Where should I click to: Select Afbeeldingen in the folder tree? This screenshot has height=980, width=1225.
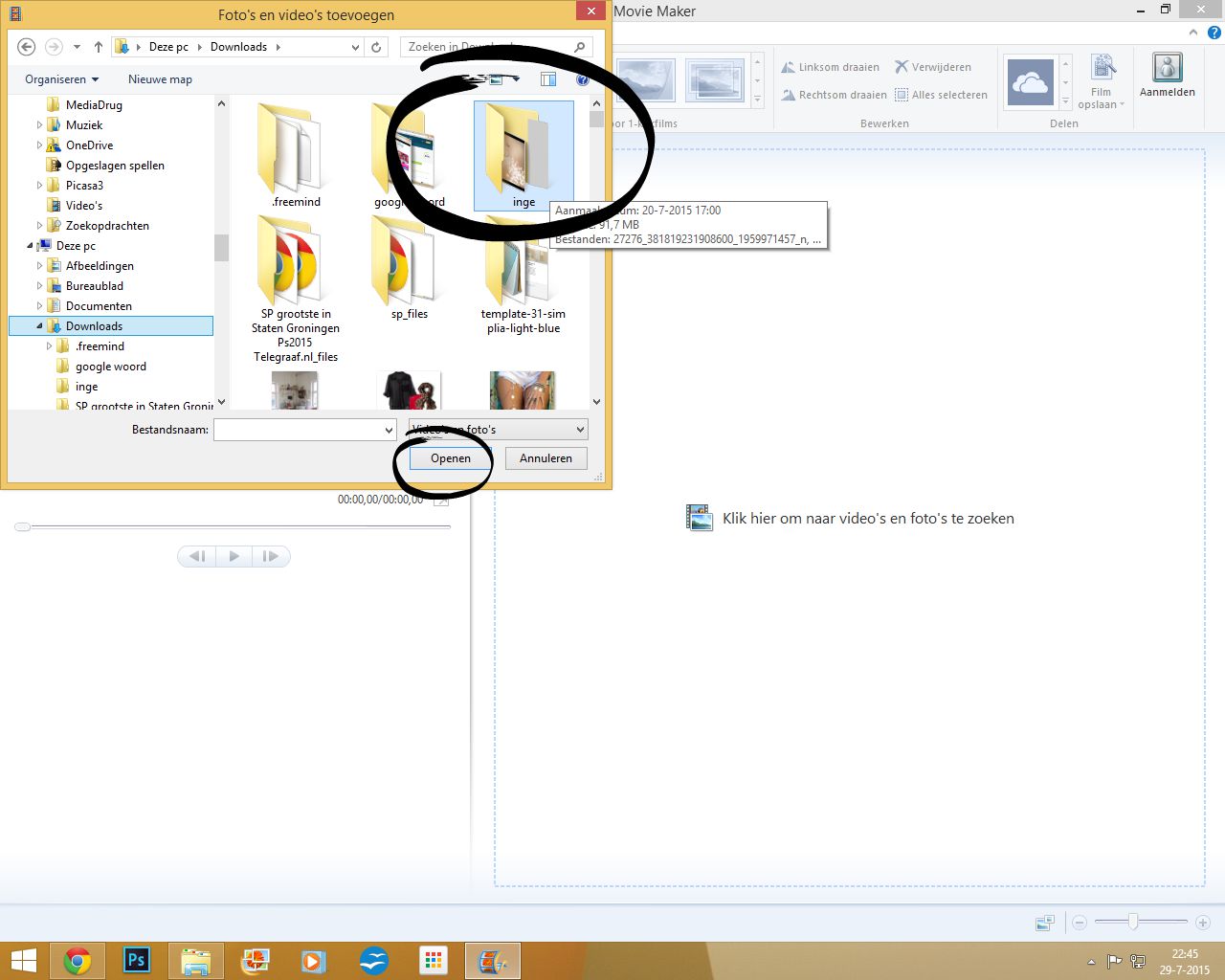tap(100, 266)
